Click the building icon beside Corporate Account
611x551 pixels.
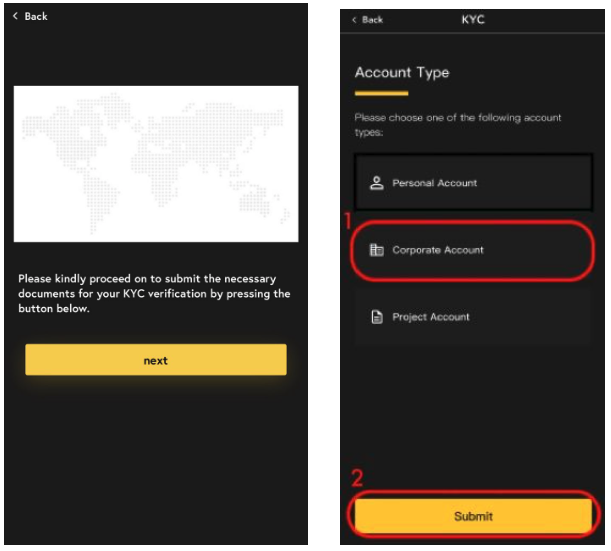[x=376, y=250]
